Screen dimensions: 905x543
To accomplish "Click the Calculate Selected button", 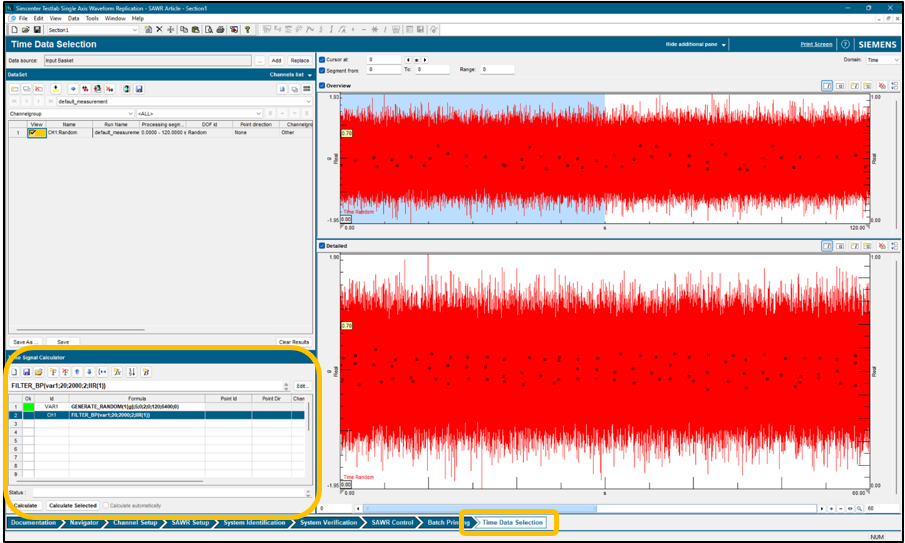I will click(73, 505).
